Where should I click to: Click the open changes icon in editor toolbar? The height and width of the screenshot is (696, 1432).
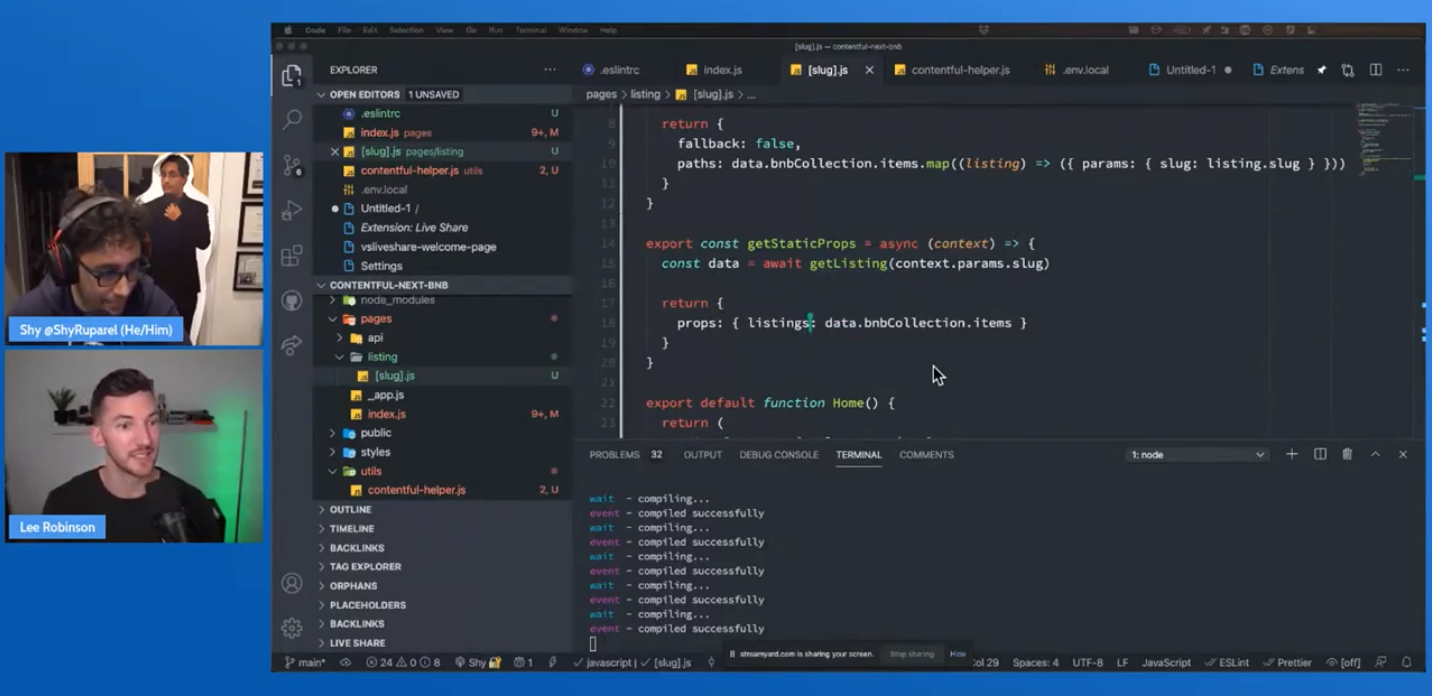[x=1348, y=70]
